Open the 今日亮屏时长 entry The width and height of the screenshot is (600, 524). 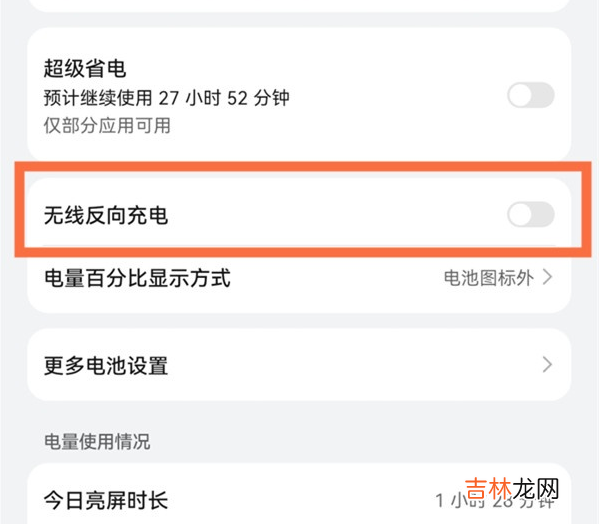tap(108, 498)
